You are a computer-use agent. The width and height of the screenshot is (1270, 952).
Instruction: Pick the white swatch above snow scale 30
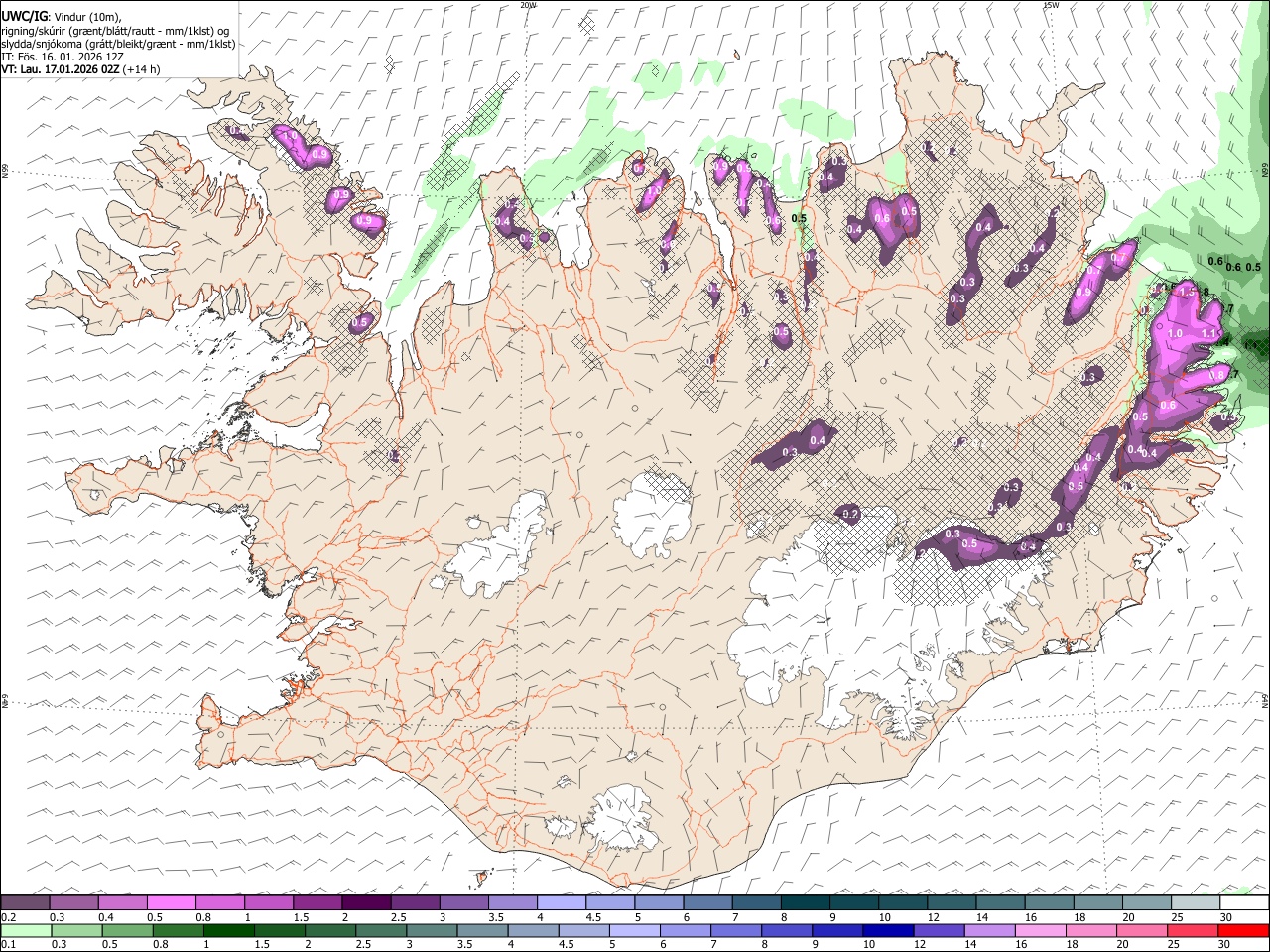[x=1244, y=903]
